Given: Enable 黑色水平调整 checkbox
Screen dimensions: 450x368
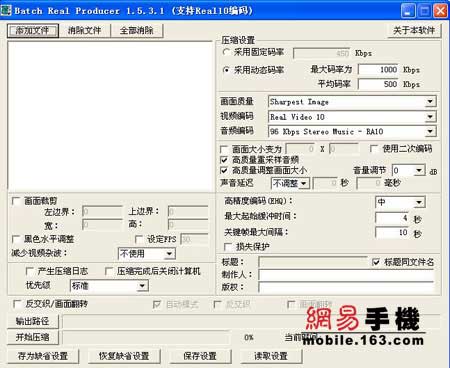Looking at the screenshot, I should [16, 239].
